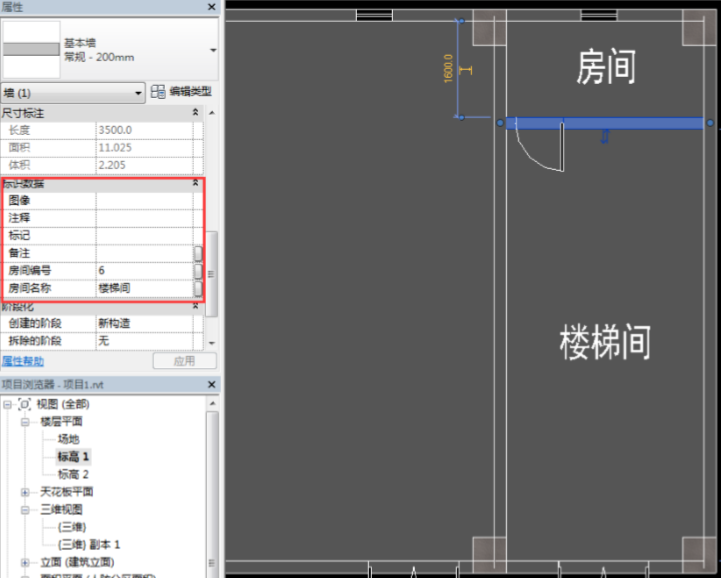The image size is (721, 578).
Task: Click the 注释 value field
Action: pyautogui.click(x=144, y=218)
